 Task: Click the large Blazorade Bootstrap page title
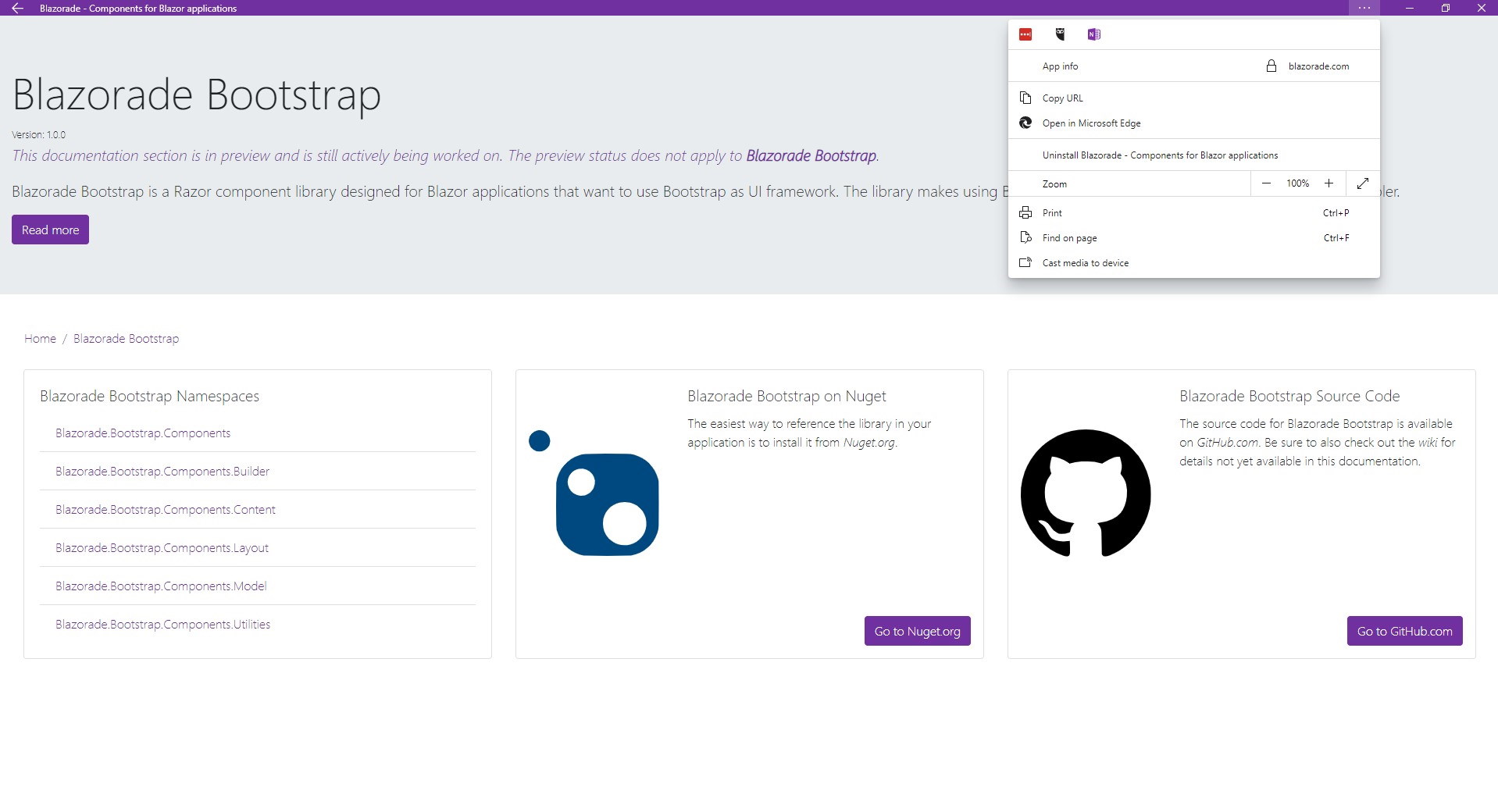[x=197, y=94]
